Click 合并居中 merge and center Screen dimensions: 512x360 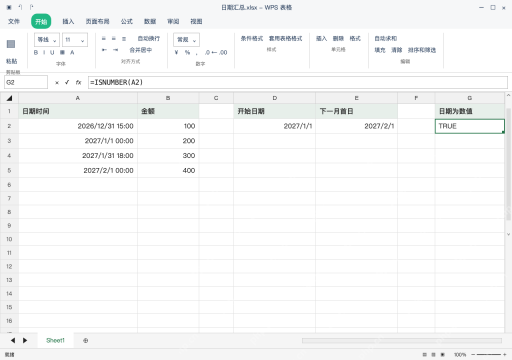pos(141,50)
